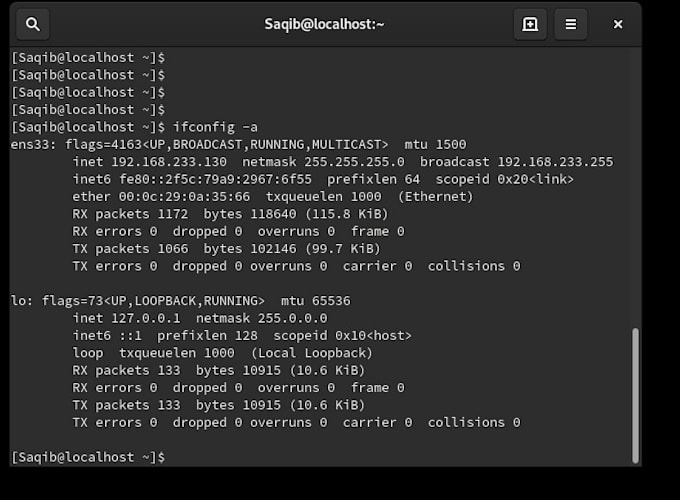
Task: Click the new tab icon
Action: (x=530, y=24)
